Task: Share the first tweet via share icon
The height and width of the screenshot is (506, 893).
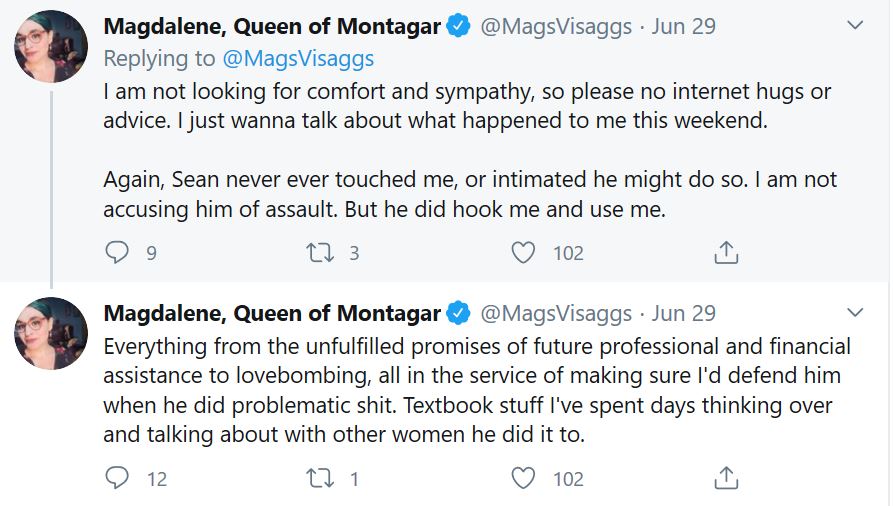Action: (x=725, y=253)
